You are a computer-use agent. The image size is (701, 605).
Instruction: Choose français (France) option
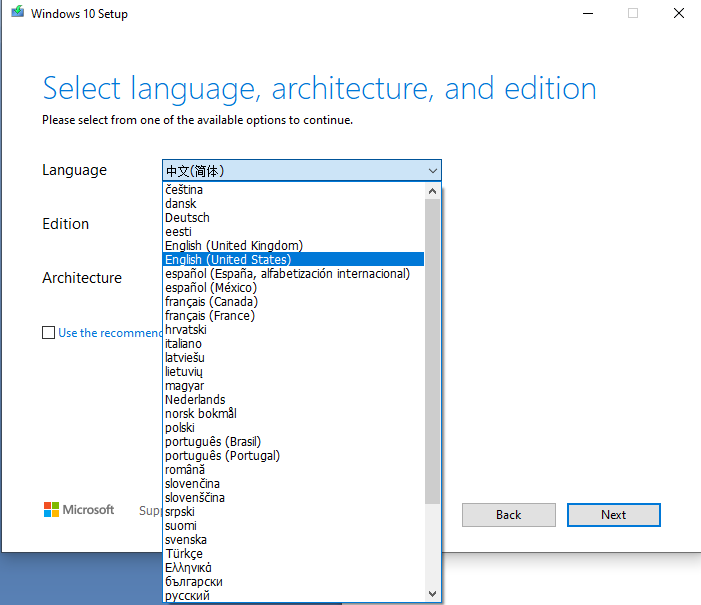click(293, 316)
